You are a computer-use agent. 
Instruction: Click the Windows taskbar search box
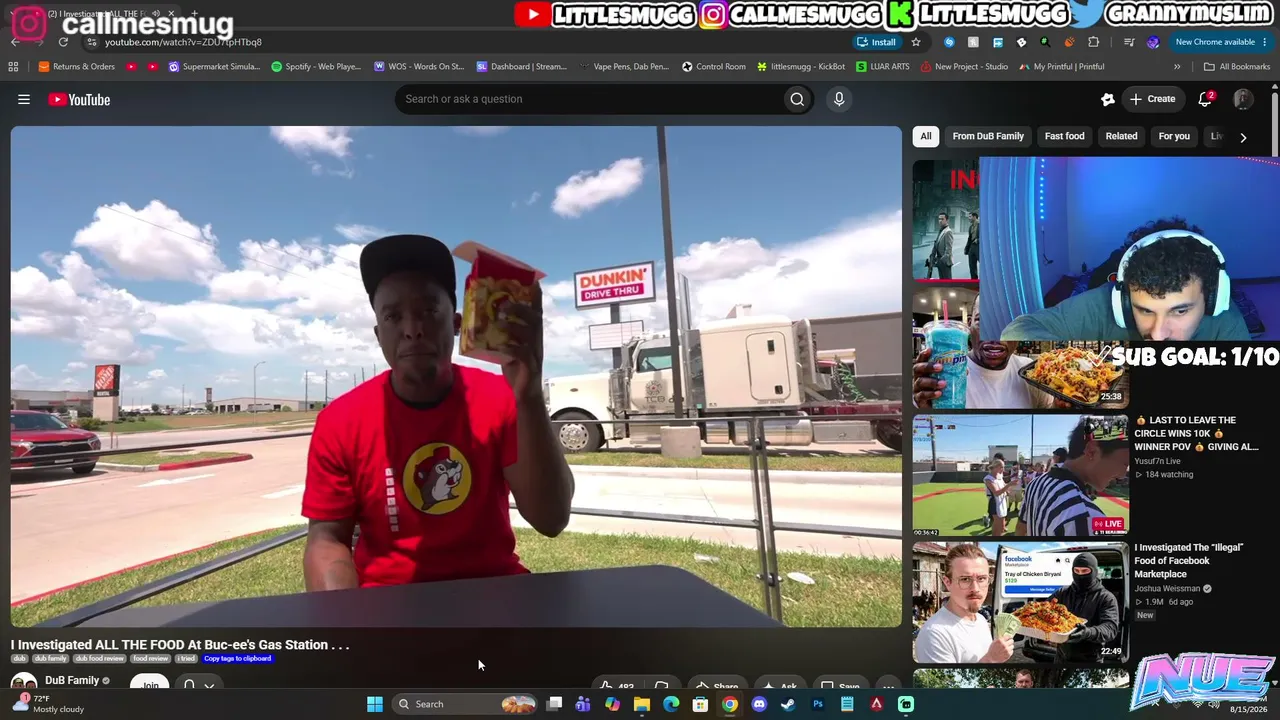[x=468, y=704]
